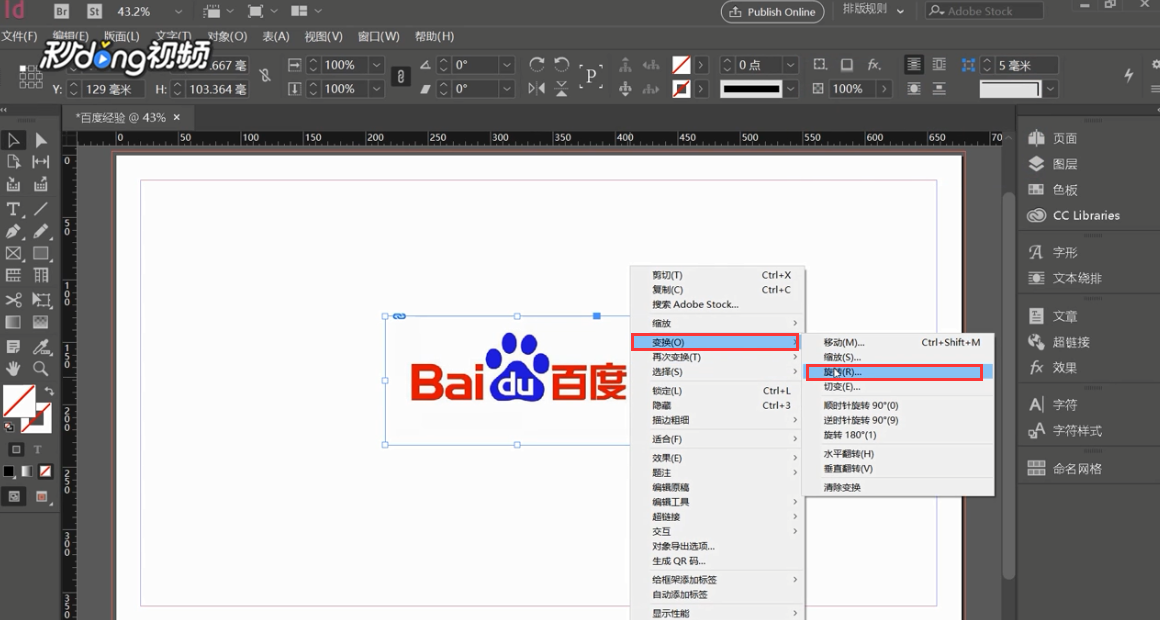Rotate 90° clockwise from control bar
This screenshot has width=1160, height=620.
pos(537,65)
